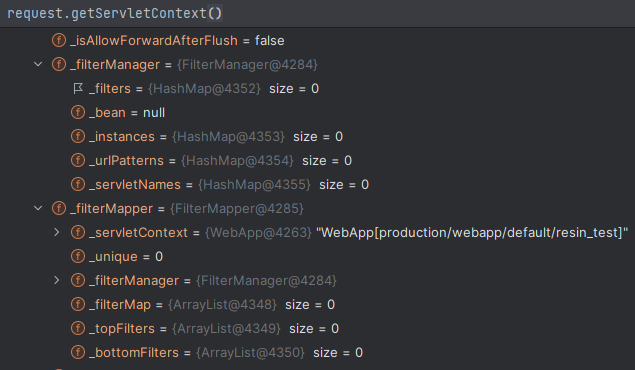Click the request.getServletContext() expression field

coord(318,13)
